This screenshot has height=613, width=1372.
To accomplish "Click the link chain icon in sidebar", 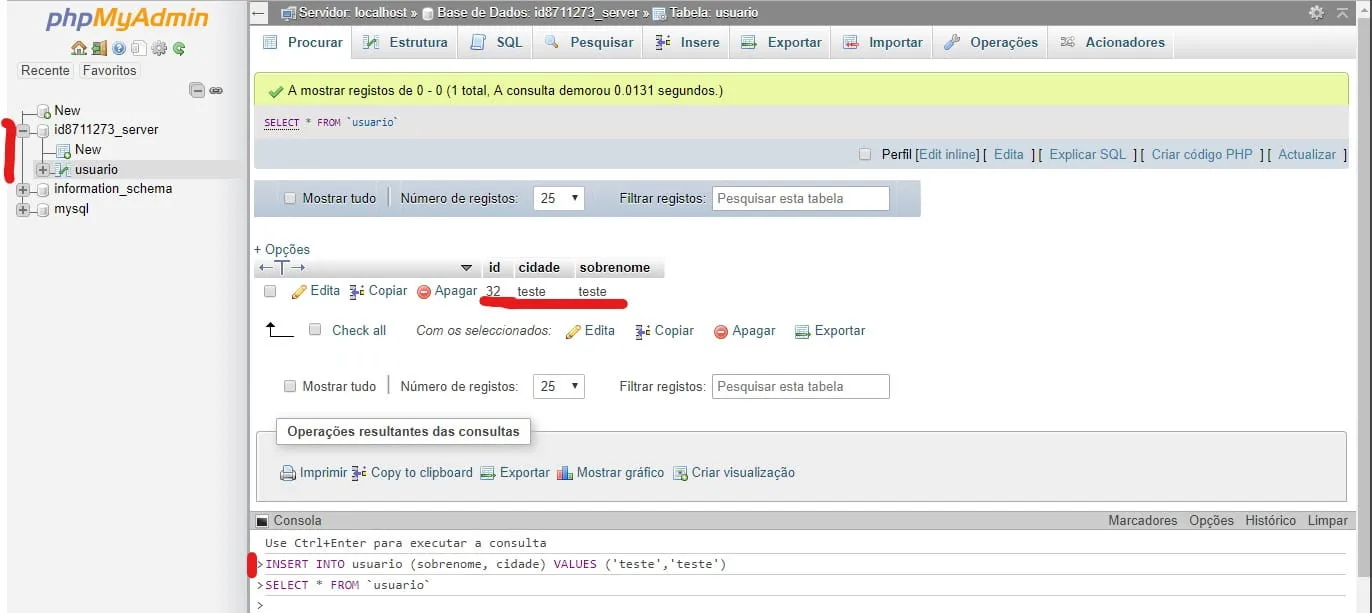I will click(x=216, y=90).
